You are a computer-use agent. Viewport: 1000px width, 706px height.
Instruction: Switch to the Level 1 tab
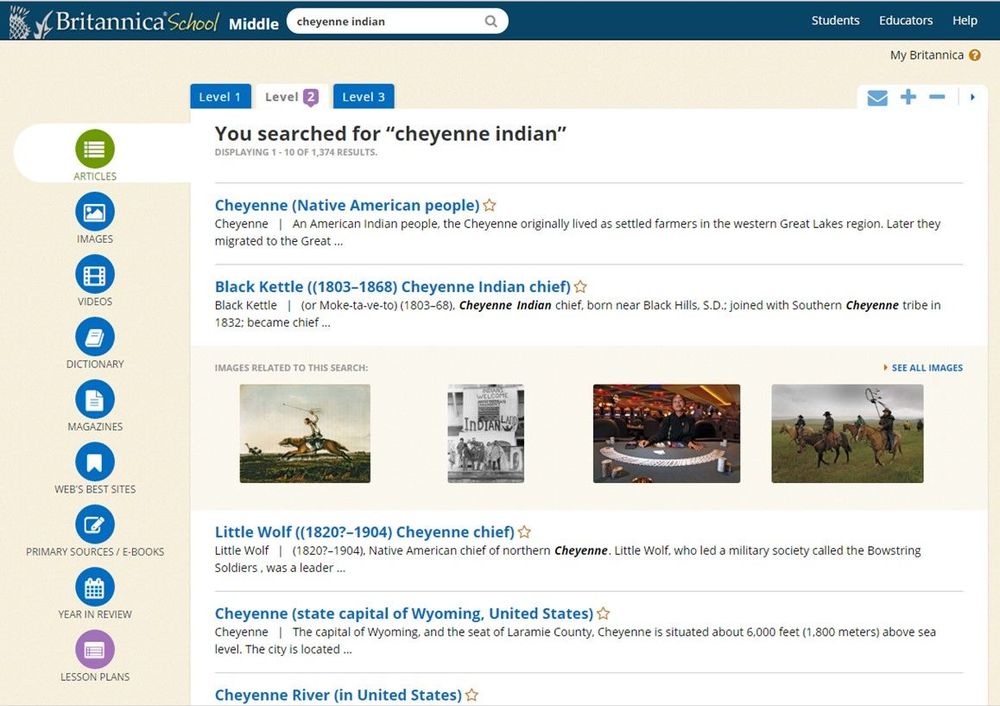pos(220,97)
